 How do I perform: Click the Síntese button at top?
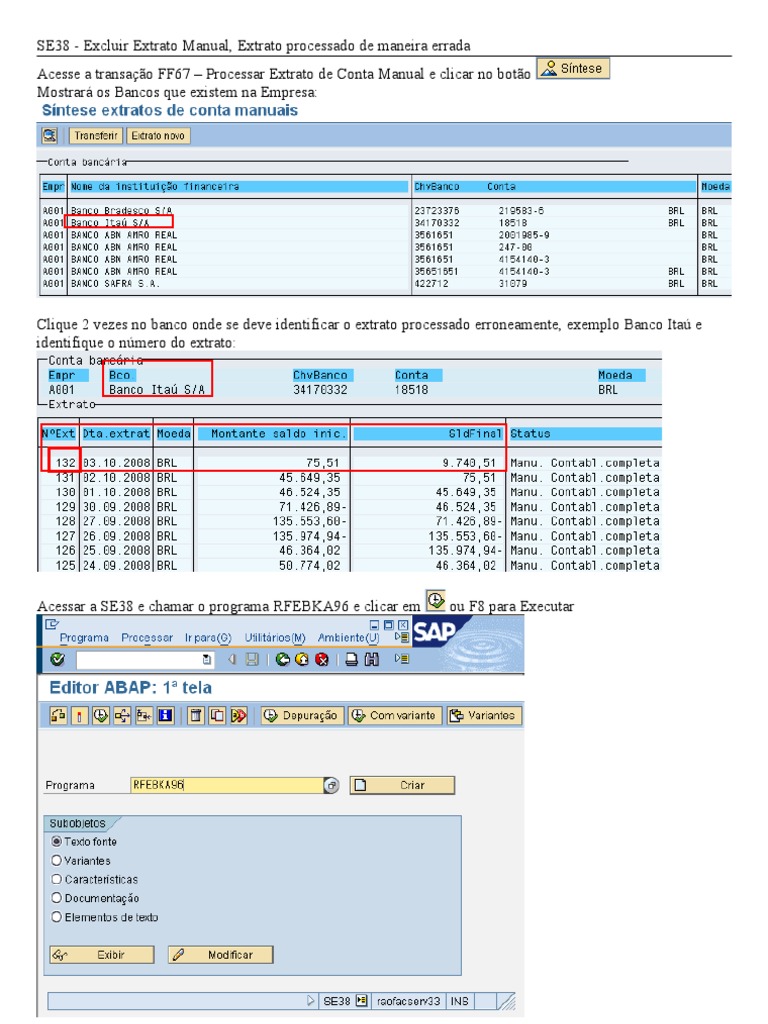[x=573, y=69]
